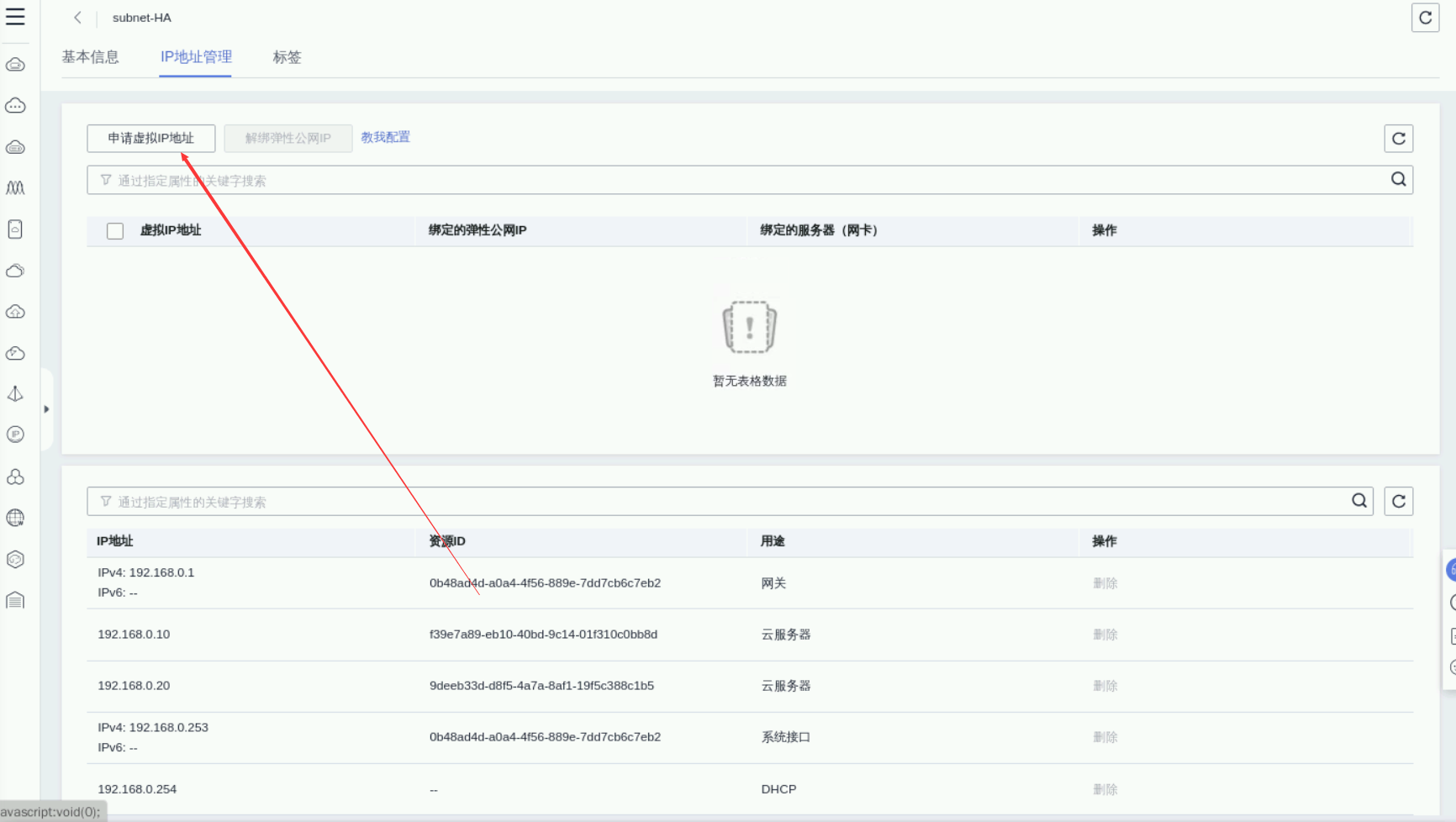This screenshot has width=1456, height=822.
Task: Open the 教我配置 help link
Action: pyautogui.click(x=386, y=137)
